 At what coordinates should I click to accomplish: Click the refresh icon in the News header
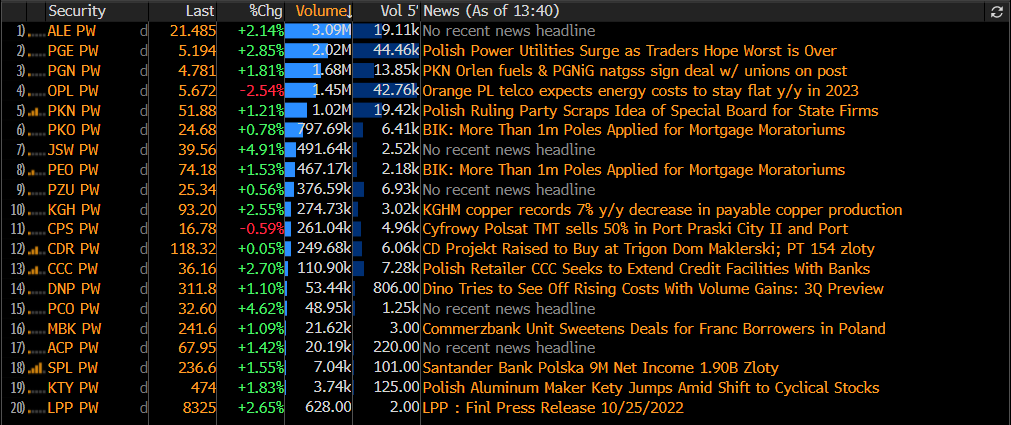[x=996, y=11]
